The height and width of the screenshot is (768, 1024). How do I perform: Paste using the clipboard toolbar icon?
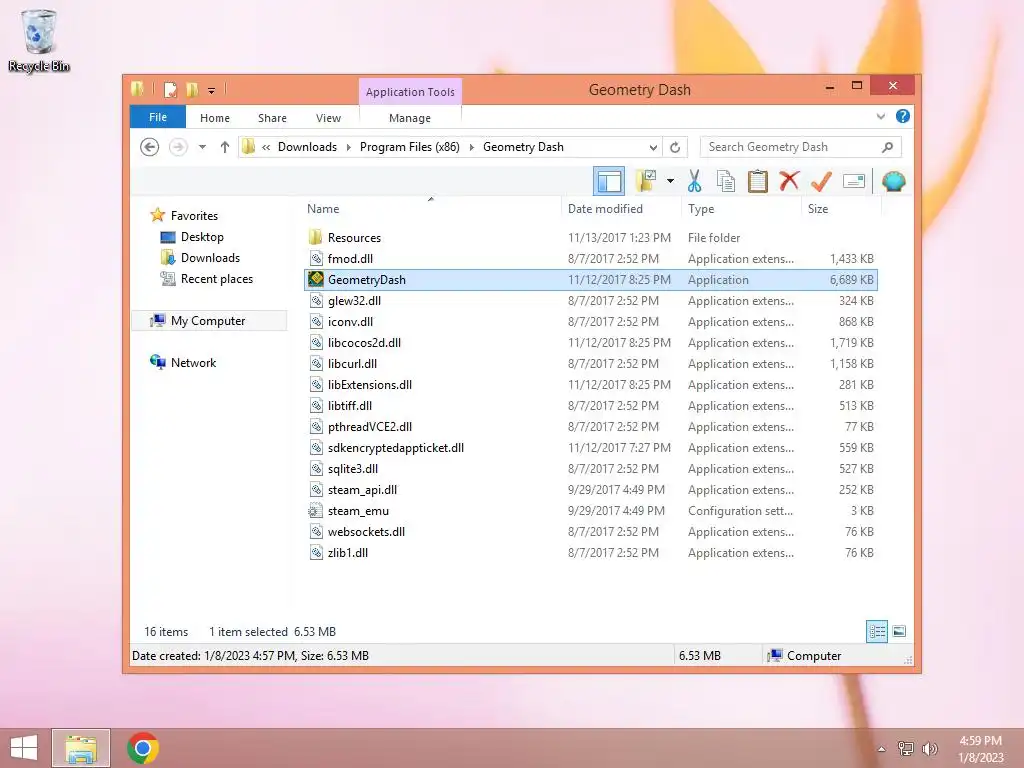[757, 181]
